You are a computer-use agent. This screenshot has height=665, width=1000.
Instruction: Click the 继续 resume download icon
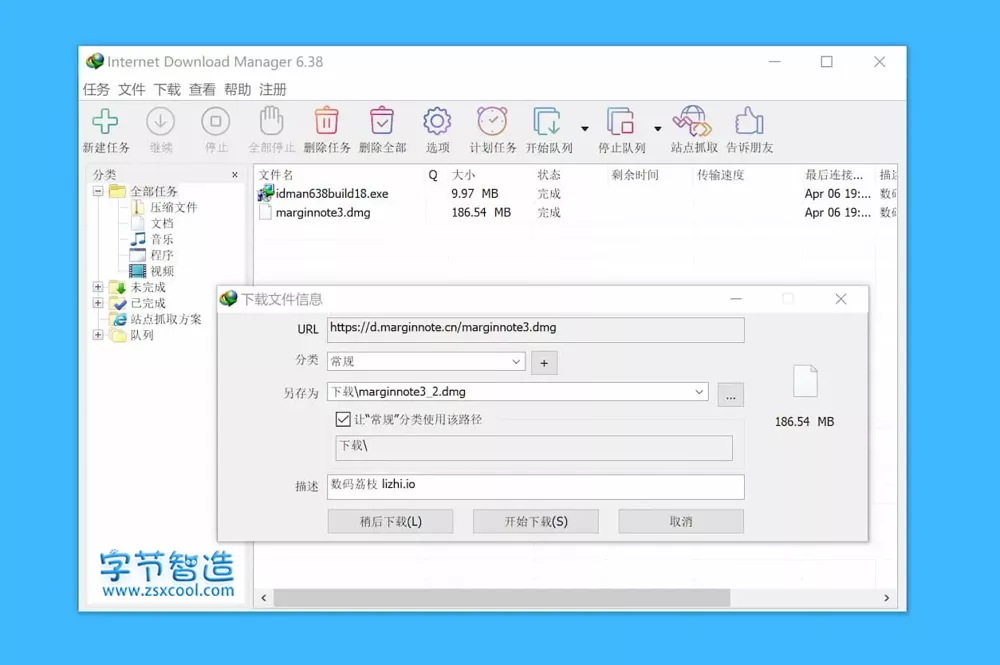pos(161,121)
